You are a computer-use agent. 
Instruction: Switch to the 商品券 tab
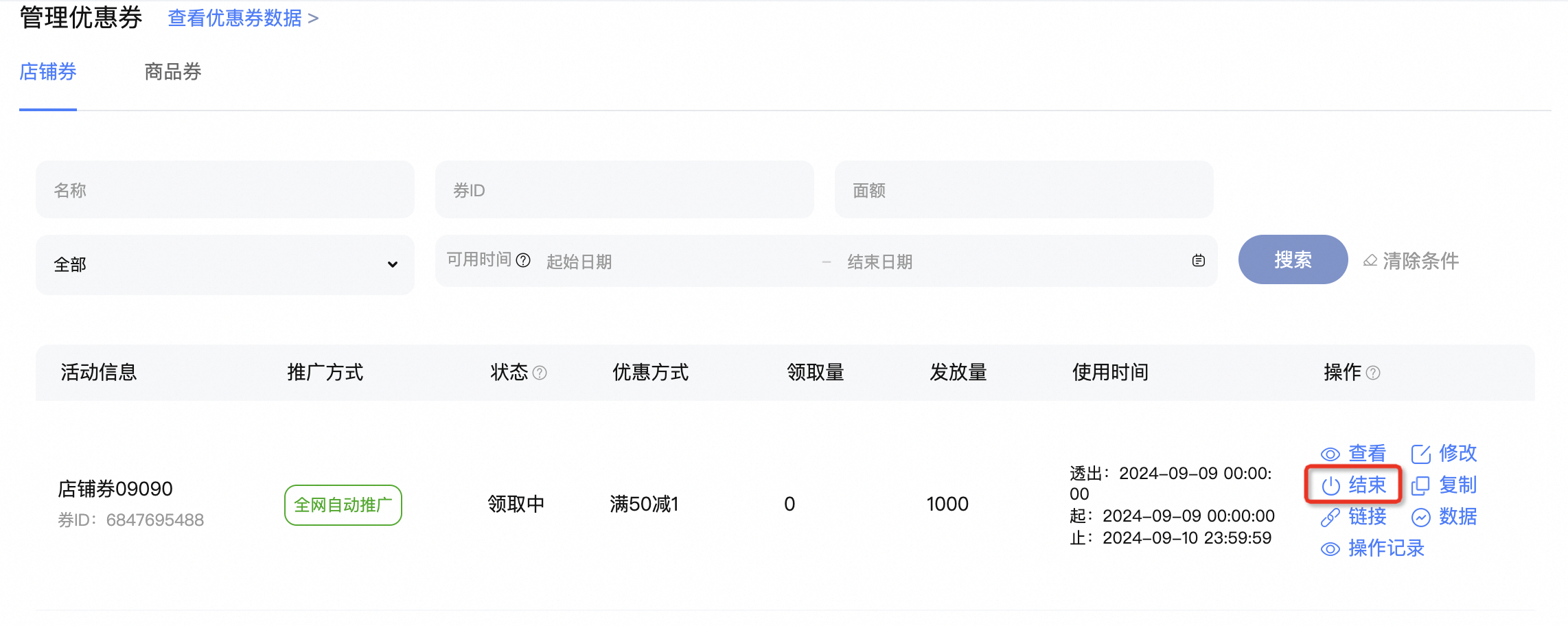pos(173,72)
